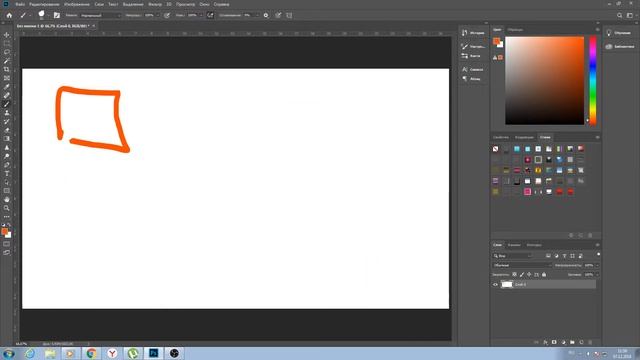Select the Clone Stamp tool
This screenshot has height=360, width=640.
(x=7, y=113)
